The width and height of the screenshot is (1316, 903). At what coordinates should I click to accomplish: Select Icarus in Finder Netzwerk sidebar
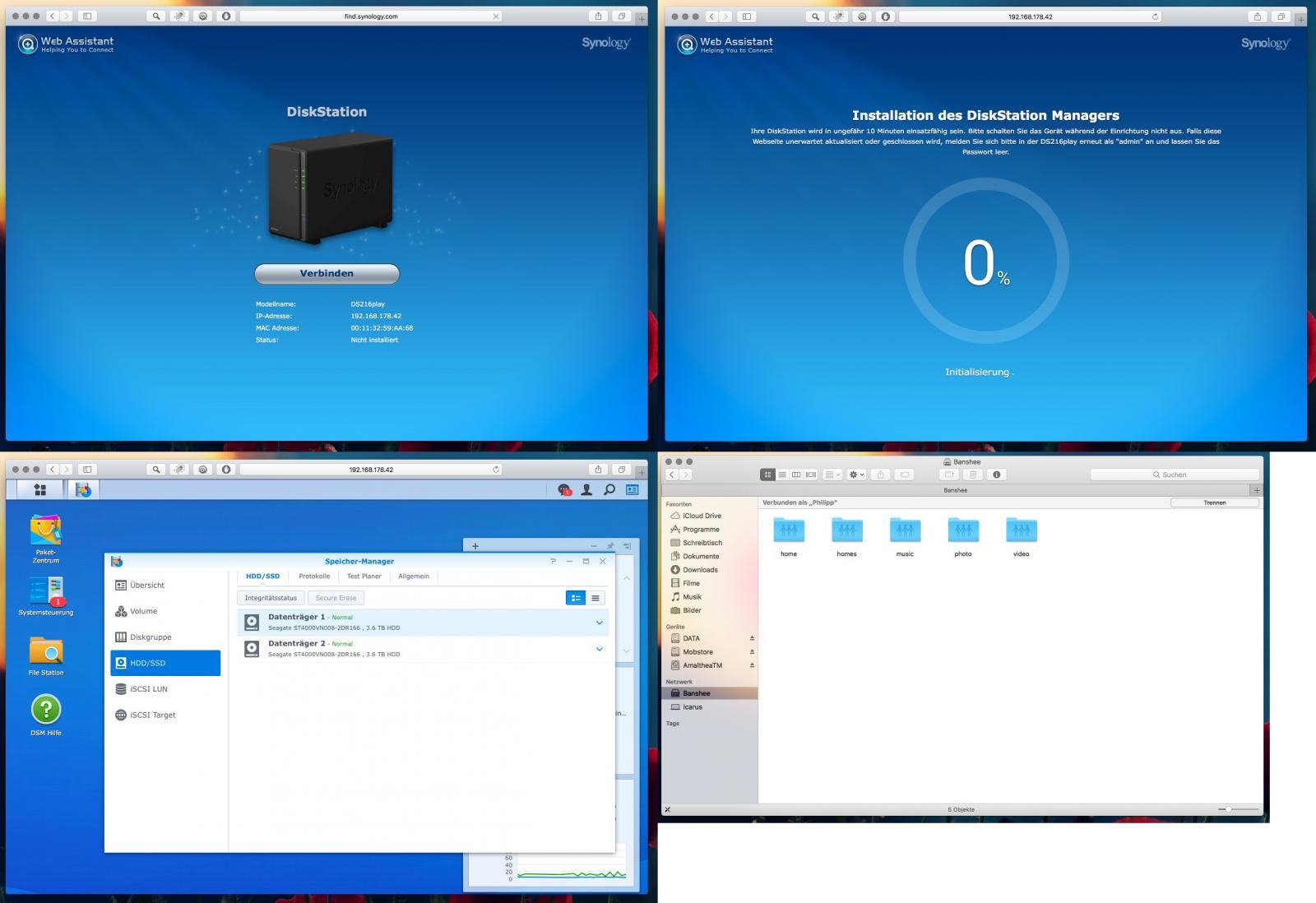tap(709, 707)
